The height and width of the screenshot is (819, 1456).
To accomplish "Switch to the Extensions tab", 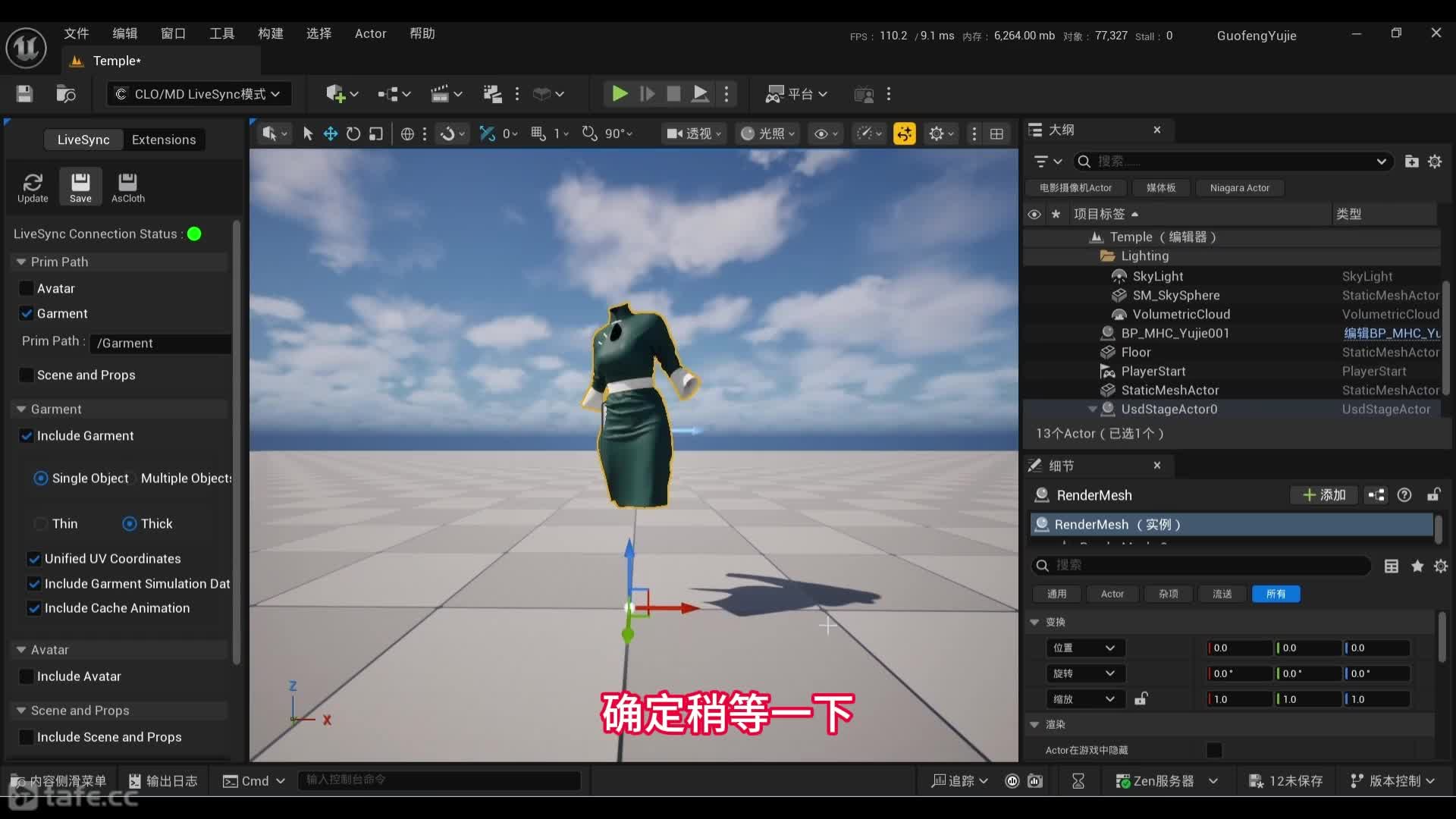I will click(x=164, y=140).
